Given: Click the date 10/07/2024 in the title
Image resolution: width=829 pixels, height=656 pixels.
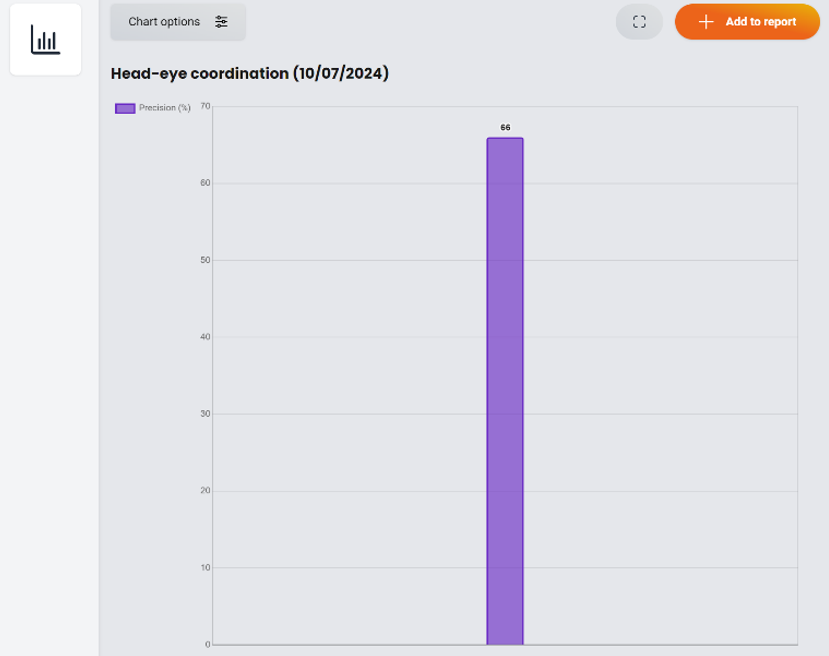Looking at the screenshot, I should click(340, 74).
